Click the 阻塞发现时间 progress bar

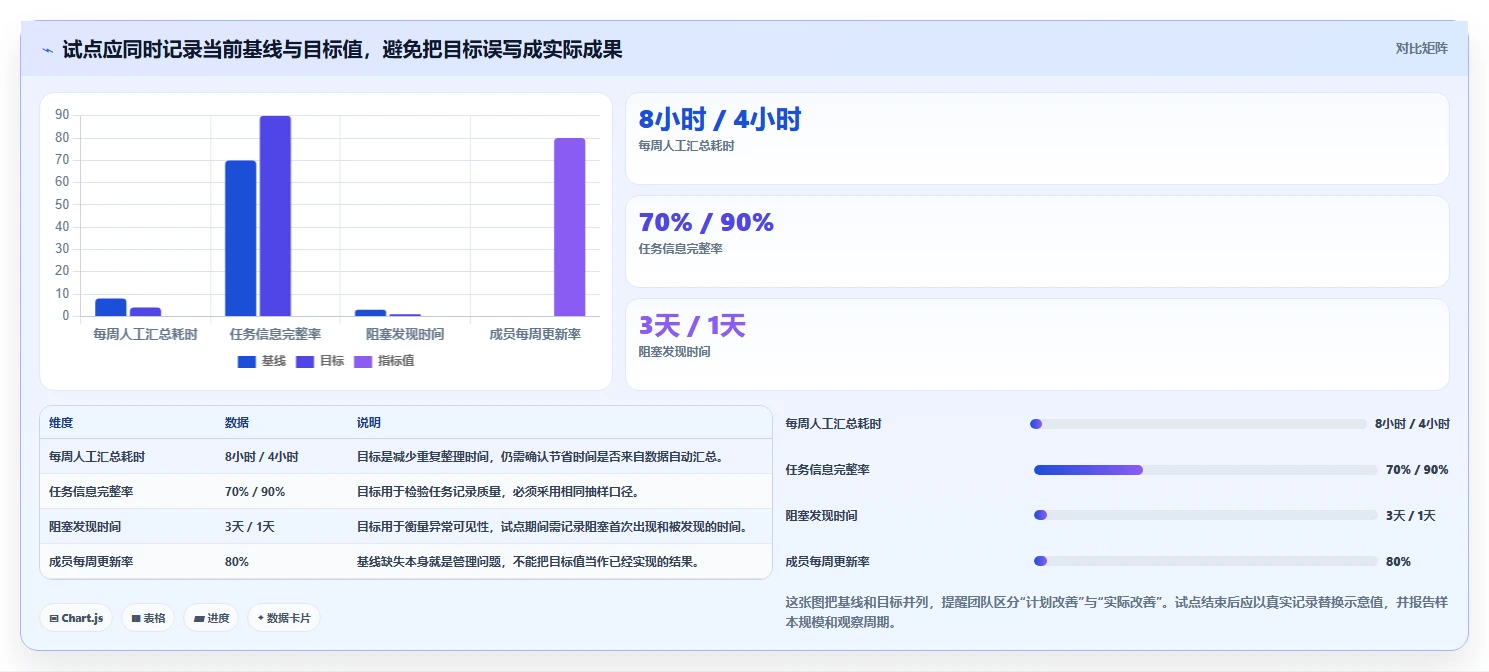[1206, 516]
